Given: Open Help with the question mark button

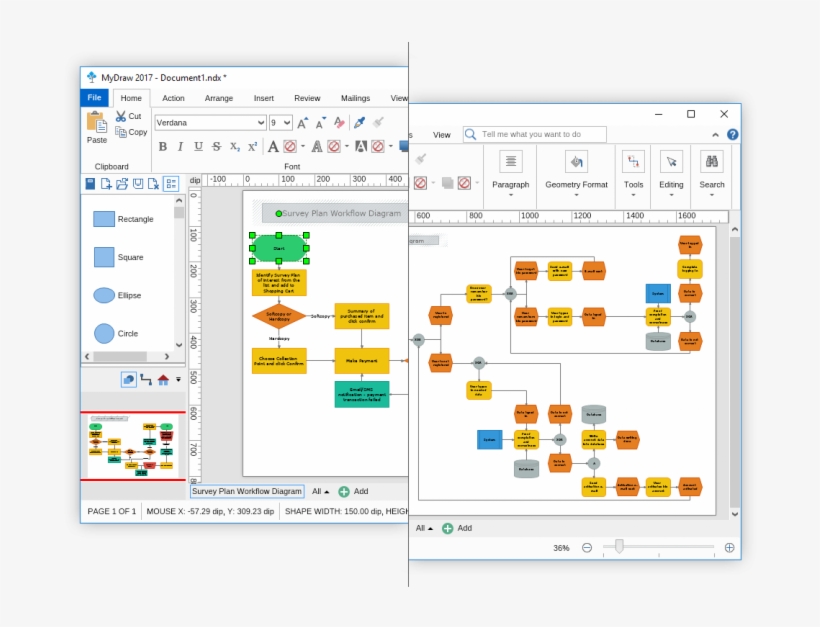Looking at the screenshot, I should coord(733,134).
